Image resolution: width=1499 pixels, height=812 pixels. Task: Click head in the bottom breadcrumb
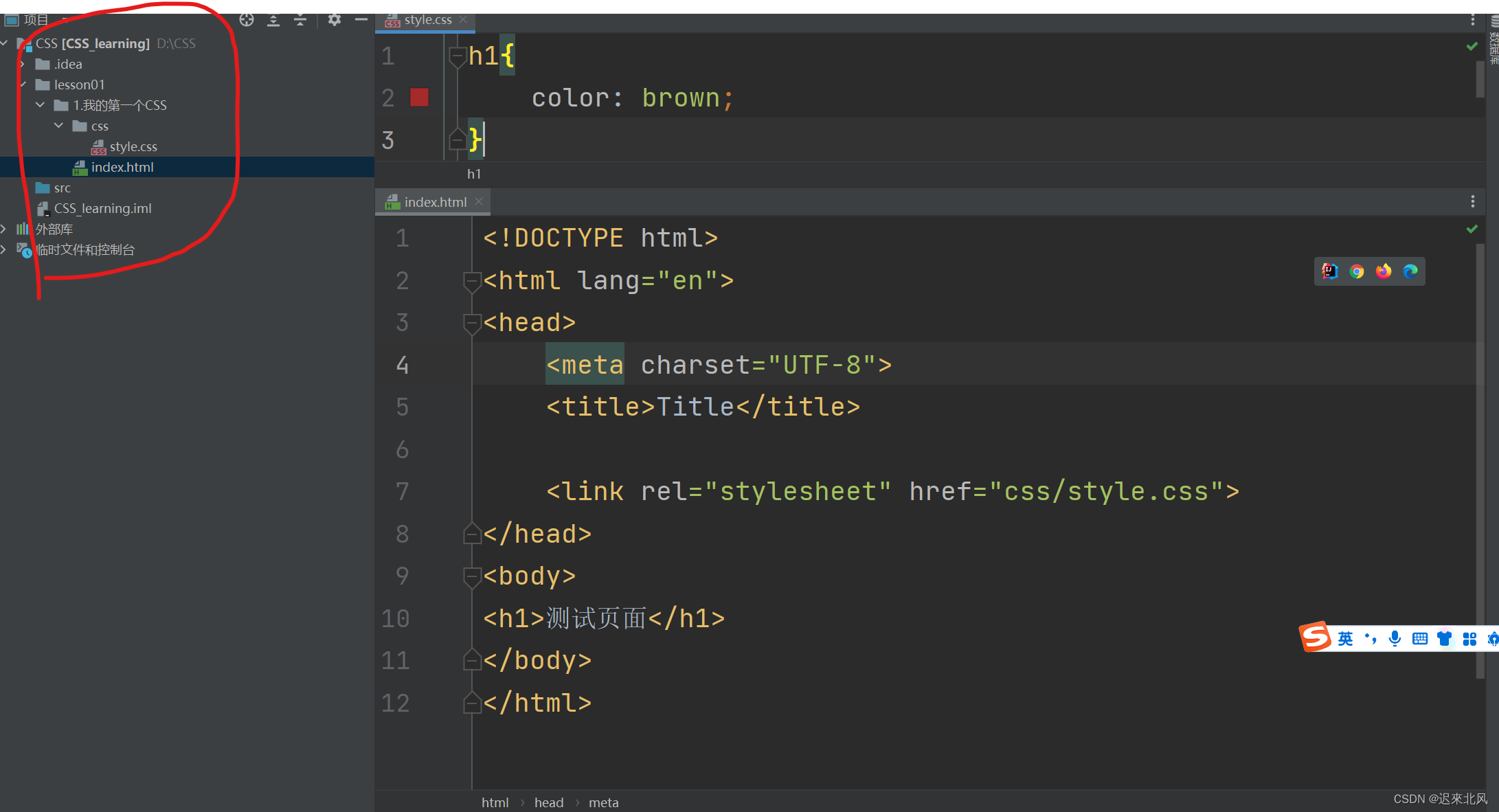tap(548, 802)
